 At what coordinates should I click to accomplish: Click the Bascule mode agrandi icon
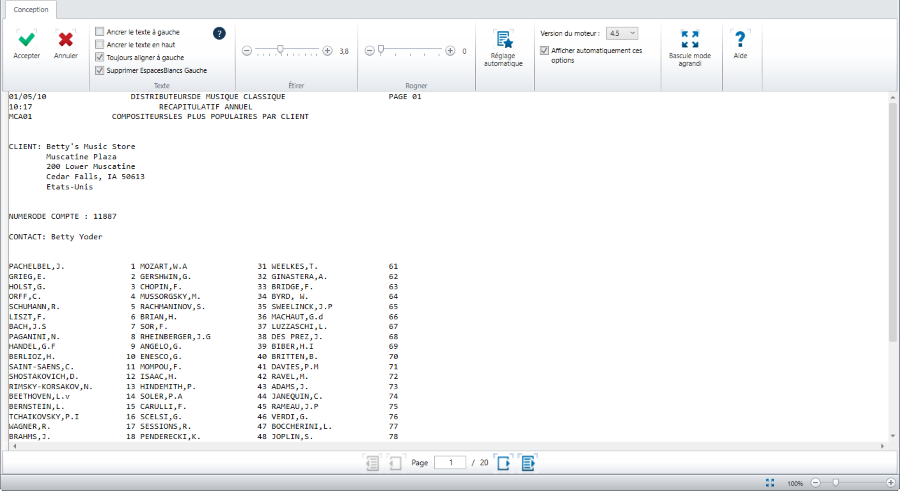(689, 39)
